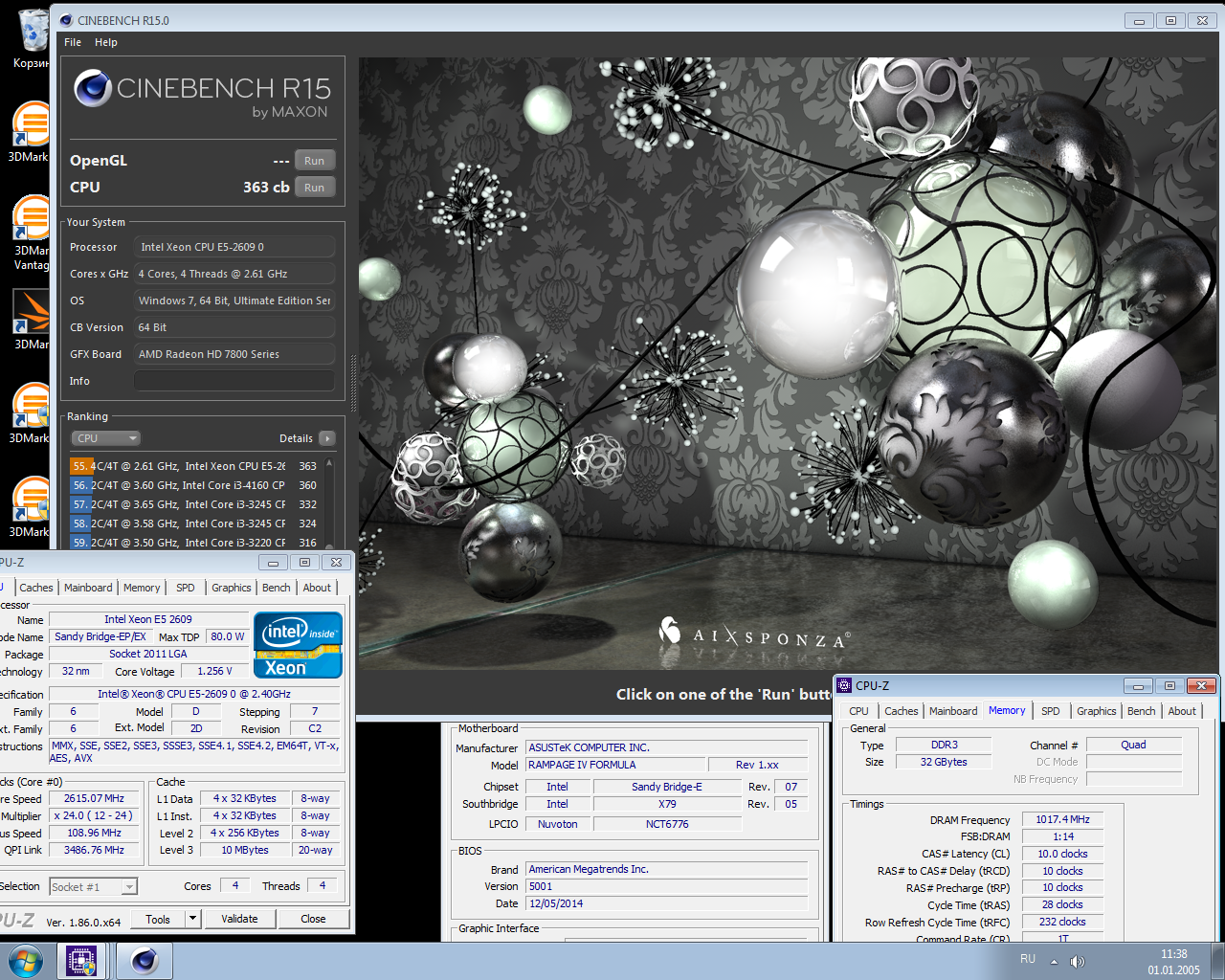
Task: Open the Tools dropdown arrow
Action: click(x=192, y=919)
